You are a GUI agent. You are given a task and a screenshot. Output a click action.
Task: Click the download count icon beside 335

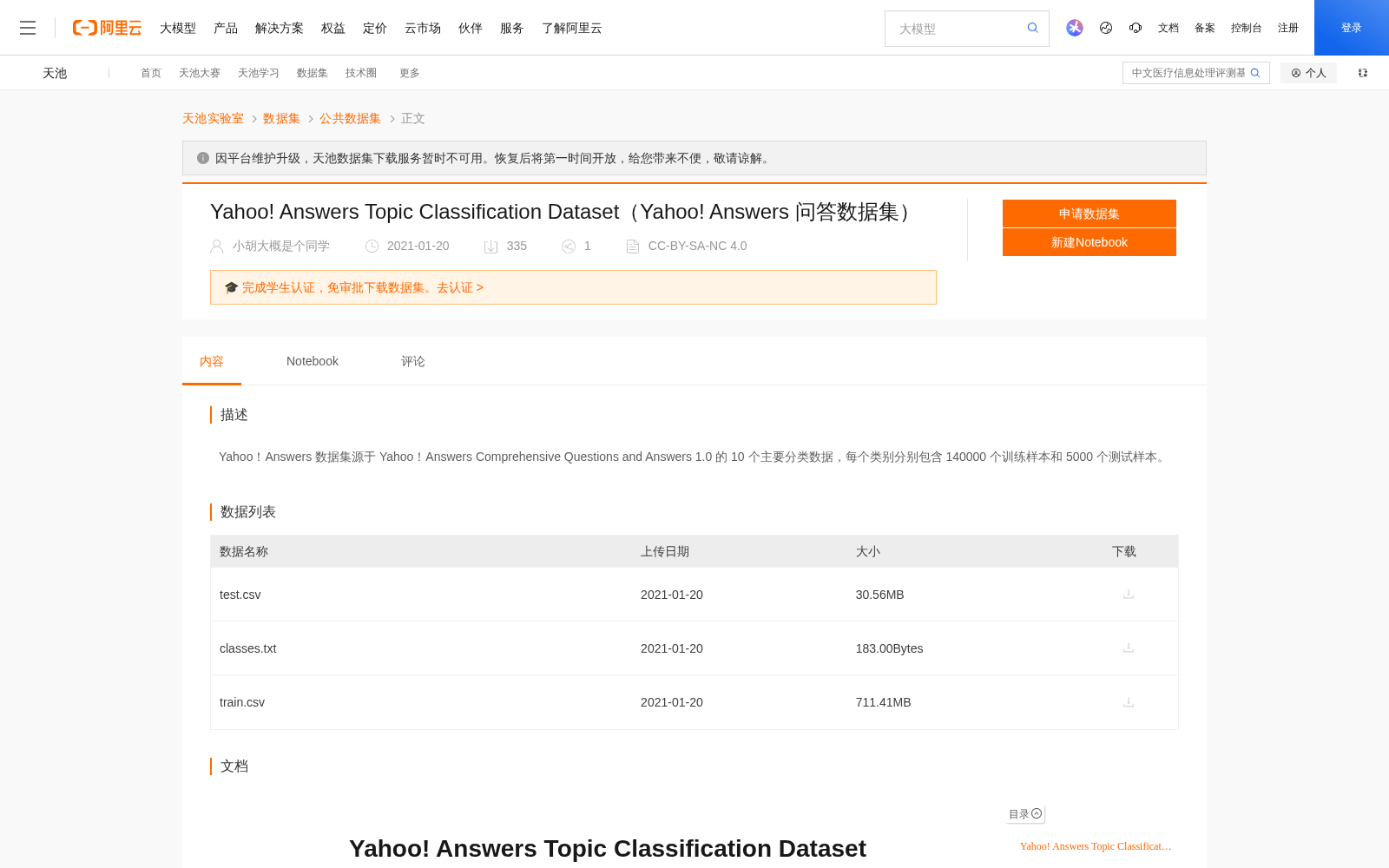pyautogui.click(x=490, y=247)
